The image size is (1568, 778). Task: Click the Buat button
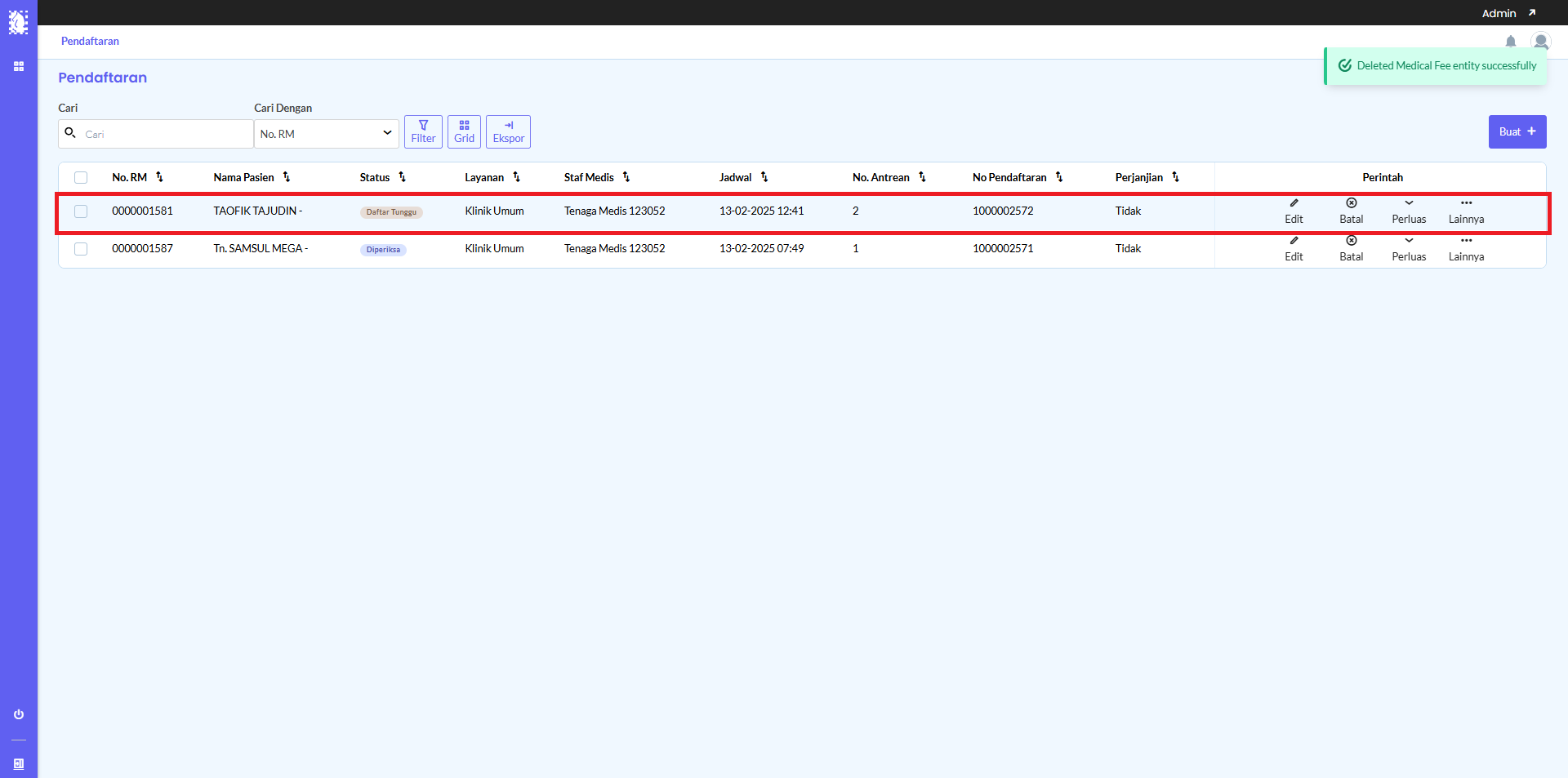[1517, 131]
